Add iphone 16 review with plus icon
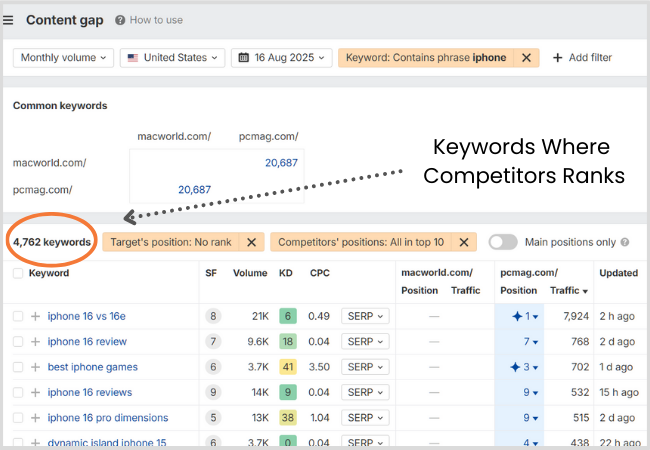 pos(36,341)
